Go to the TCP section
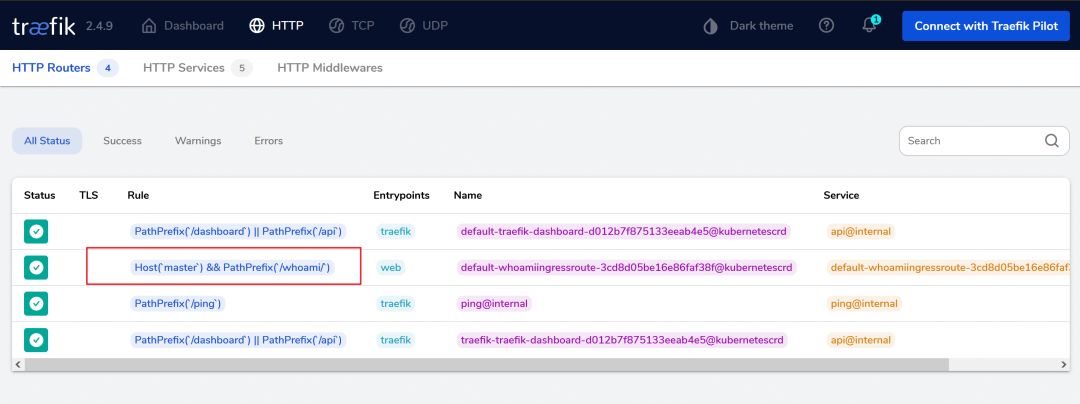 [x=351, y=26]
